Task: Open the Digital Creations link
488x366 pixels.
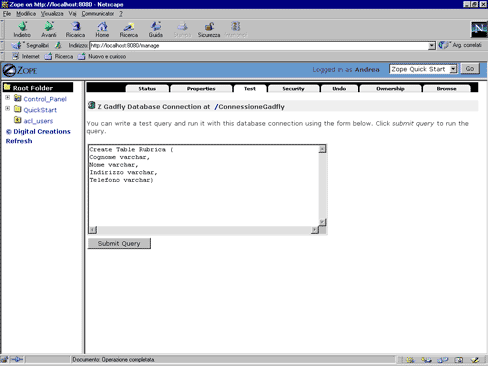Action: pyautogui.click(x=38, y=131)
